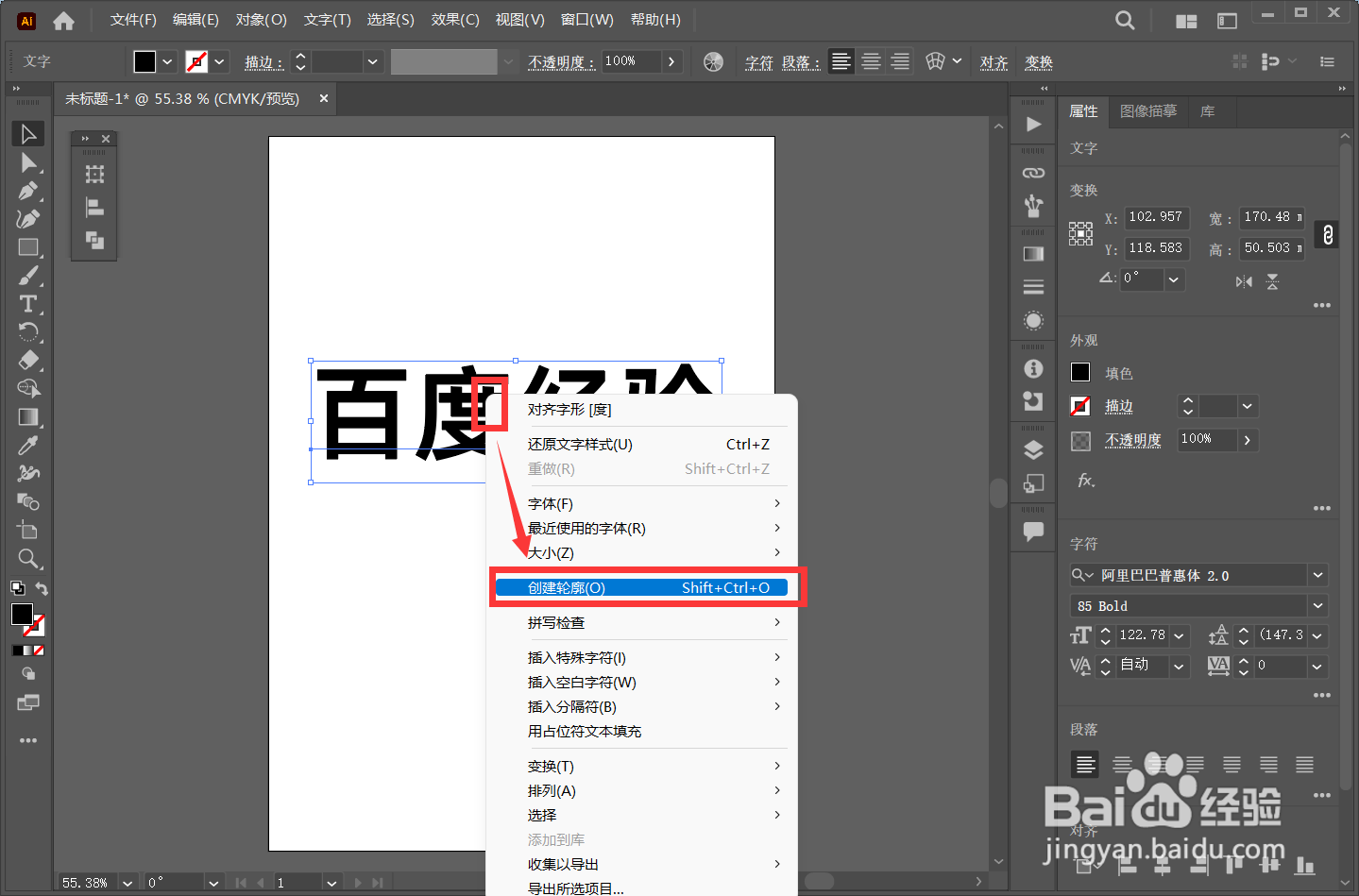Click the 段落 link in the control bar
The height and width of the screenshot is (896, 1359).
coord(796,62)
